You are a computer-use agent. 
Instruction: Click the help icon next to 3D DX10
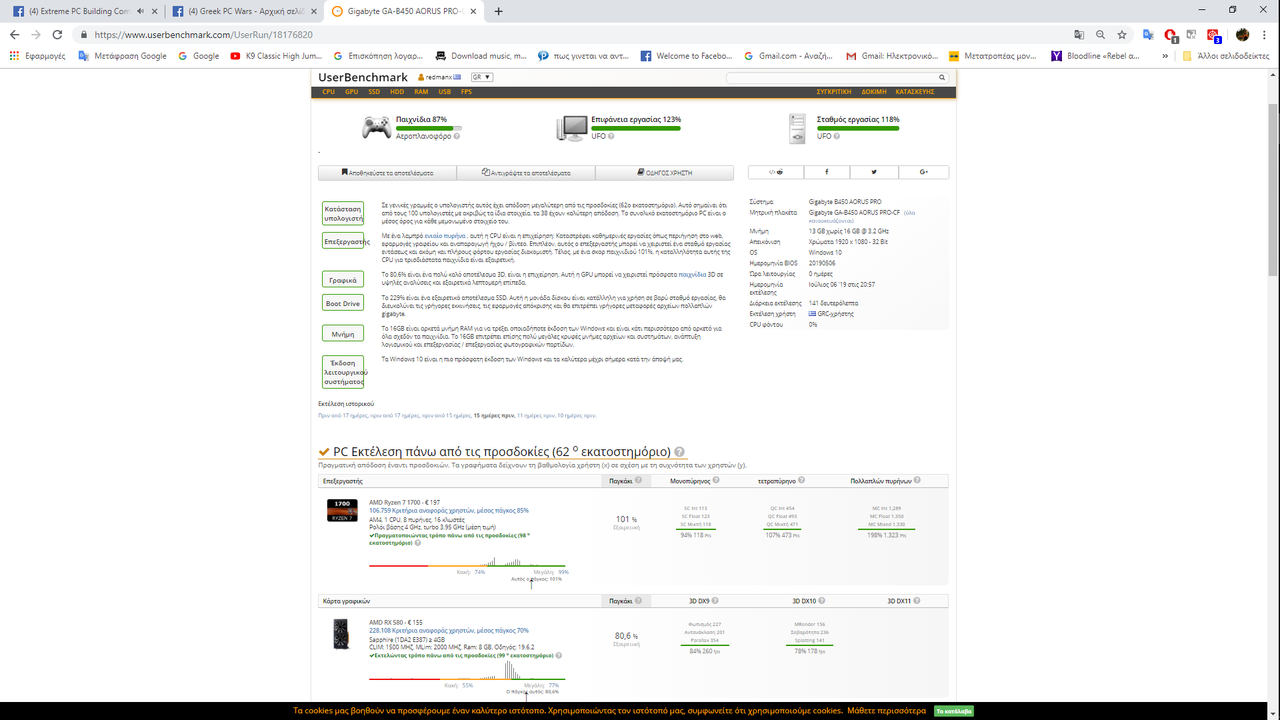[x=821, y=601]
